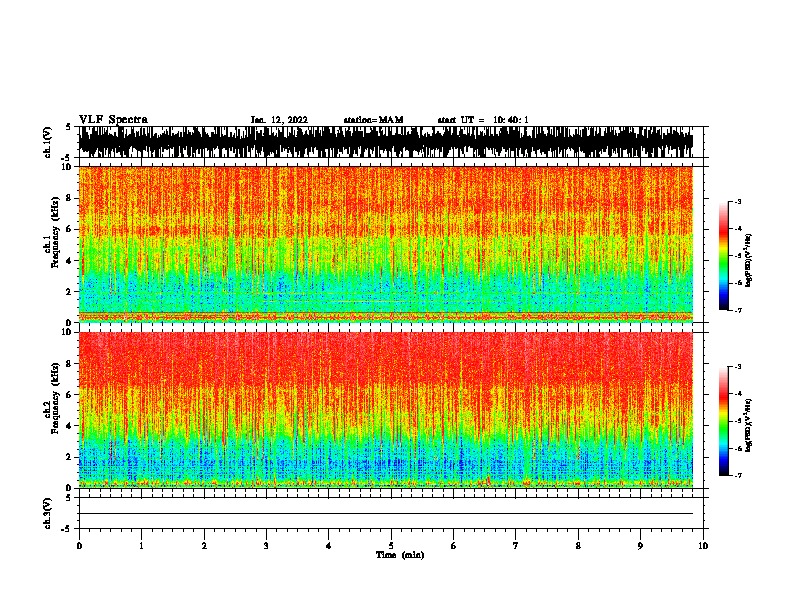Image resolution: width=792 pixels, height=612 pixels.
Task: Click time axis tick label "4"
Action: coord(329,546)
